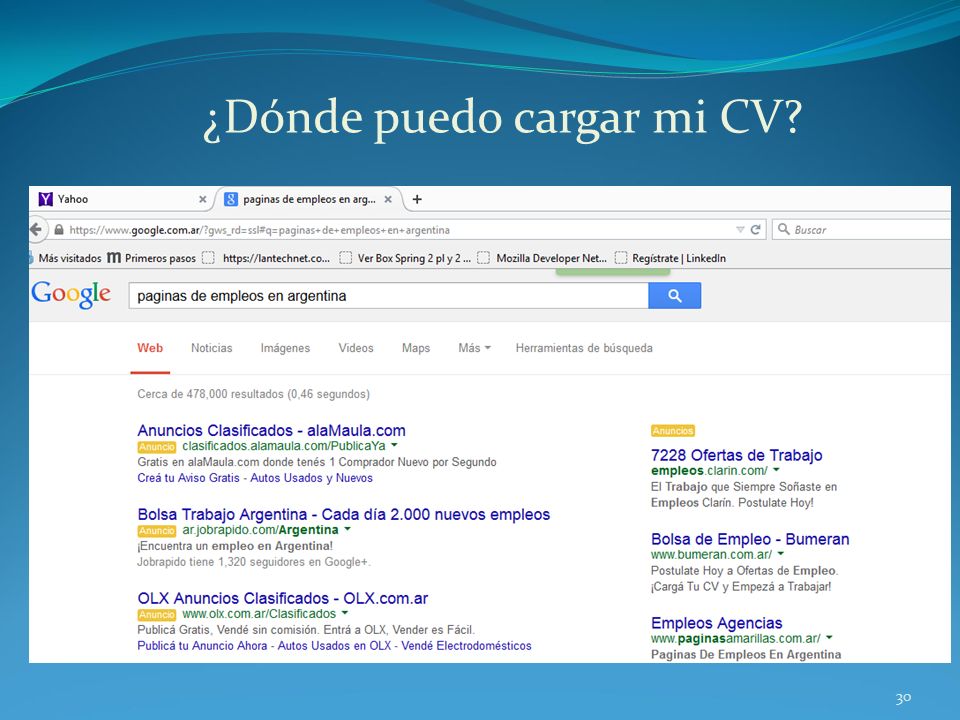Open the lantechnet bookmark
The width and height of the screenshot is (960, 720).
click(266, 258)
